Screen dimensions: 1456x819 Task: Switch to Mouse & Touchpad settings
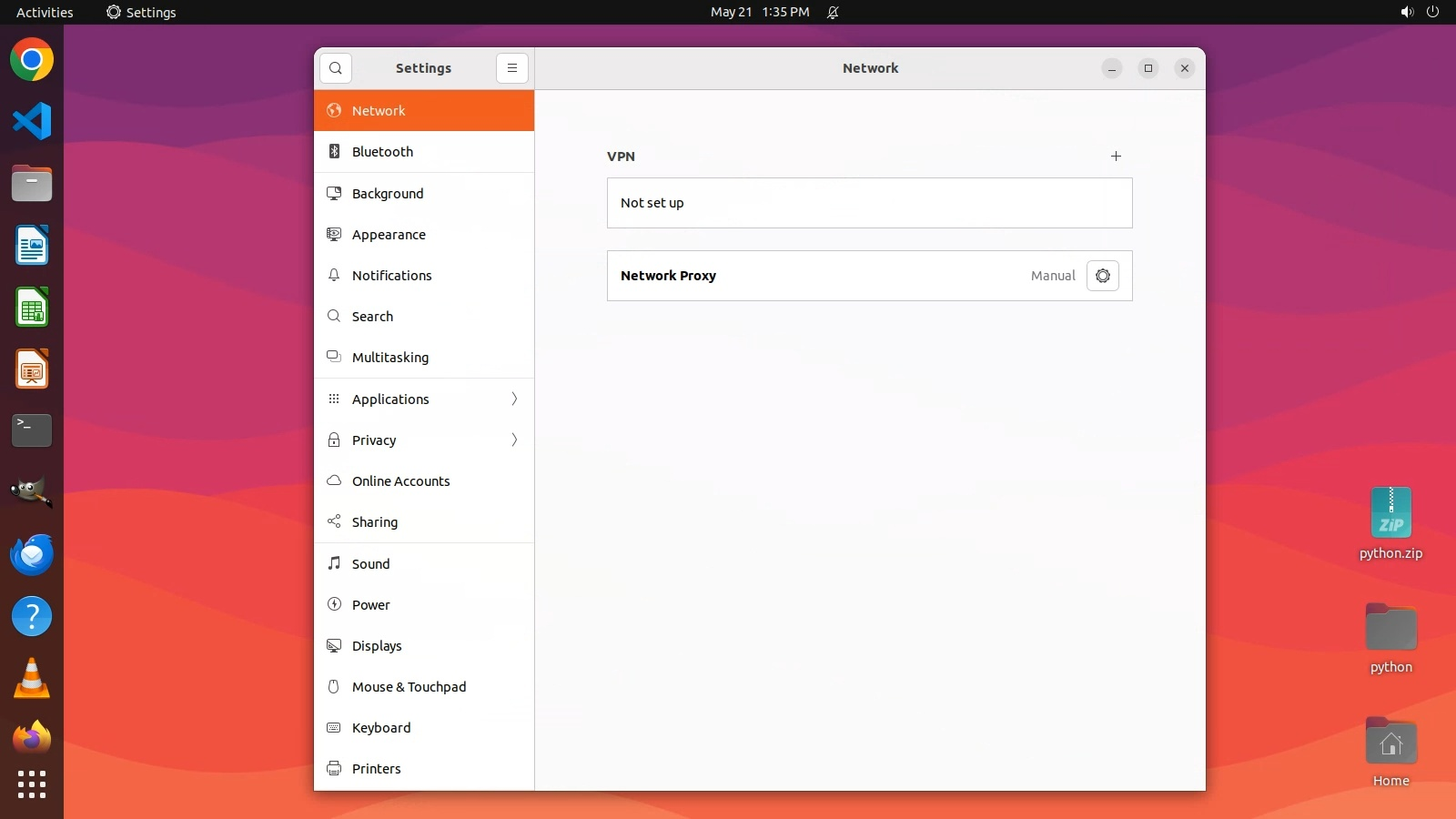[409, 687]
